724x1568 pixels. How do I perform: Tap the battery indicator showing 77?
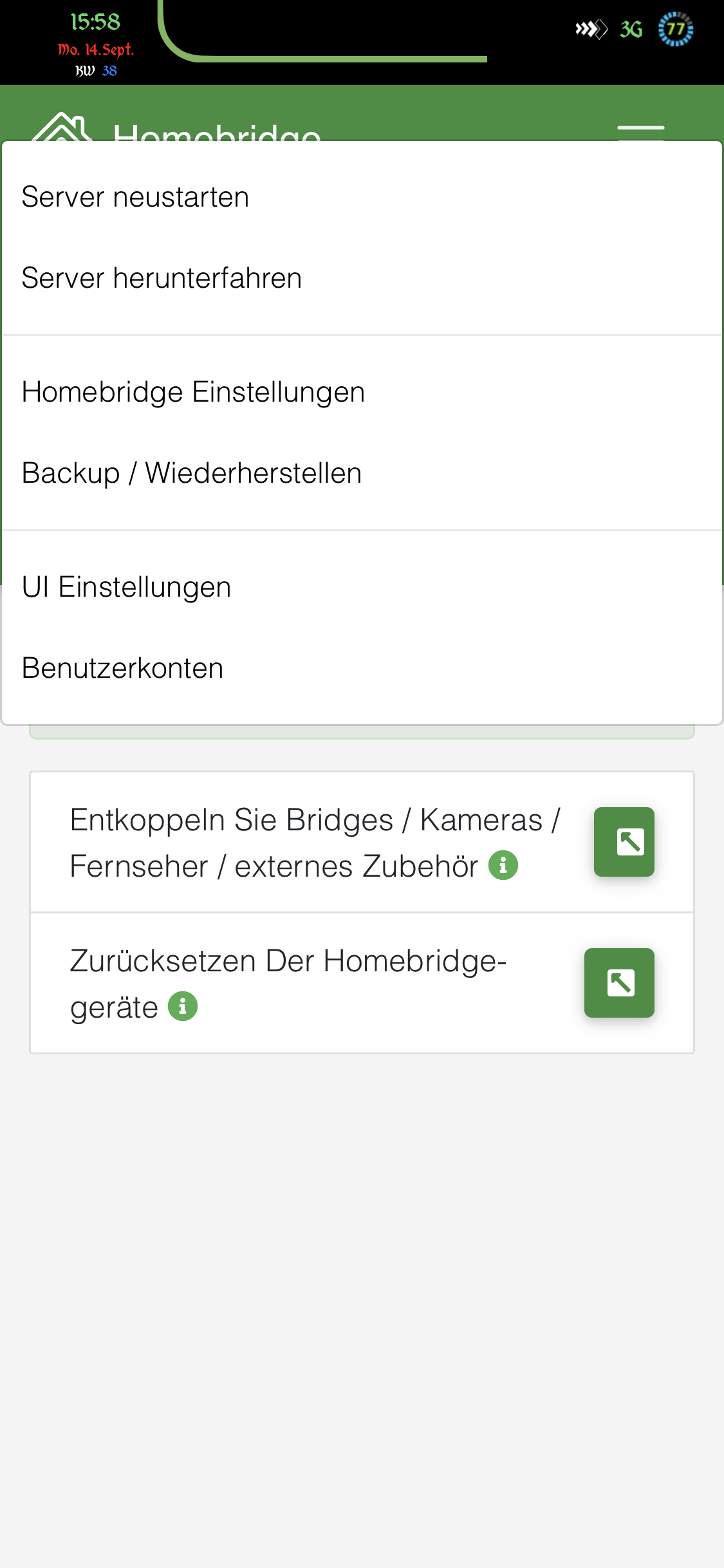pos(675,29)
